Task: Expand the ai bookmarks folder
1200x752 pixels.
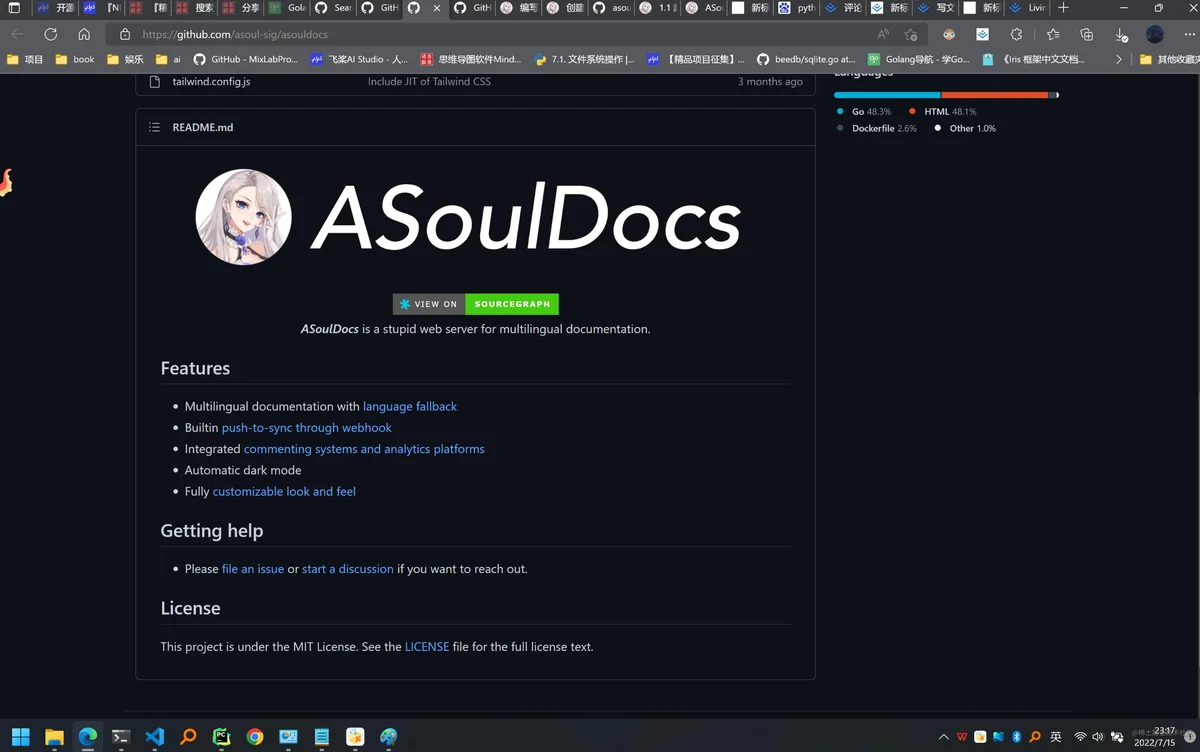Action: pos(169,59)
